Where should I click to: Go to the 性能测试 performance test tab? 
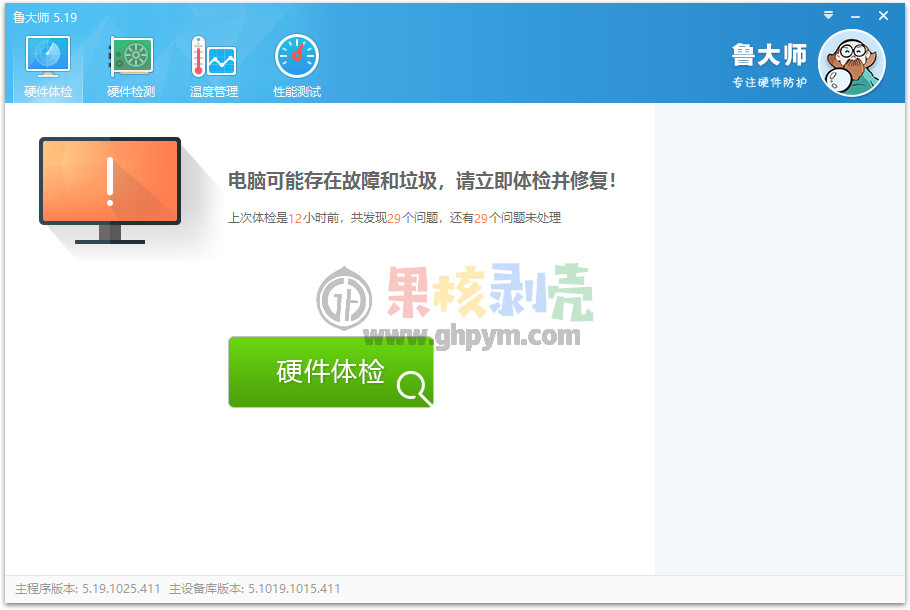297,67
